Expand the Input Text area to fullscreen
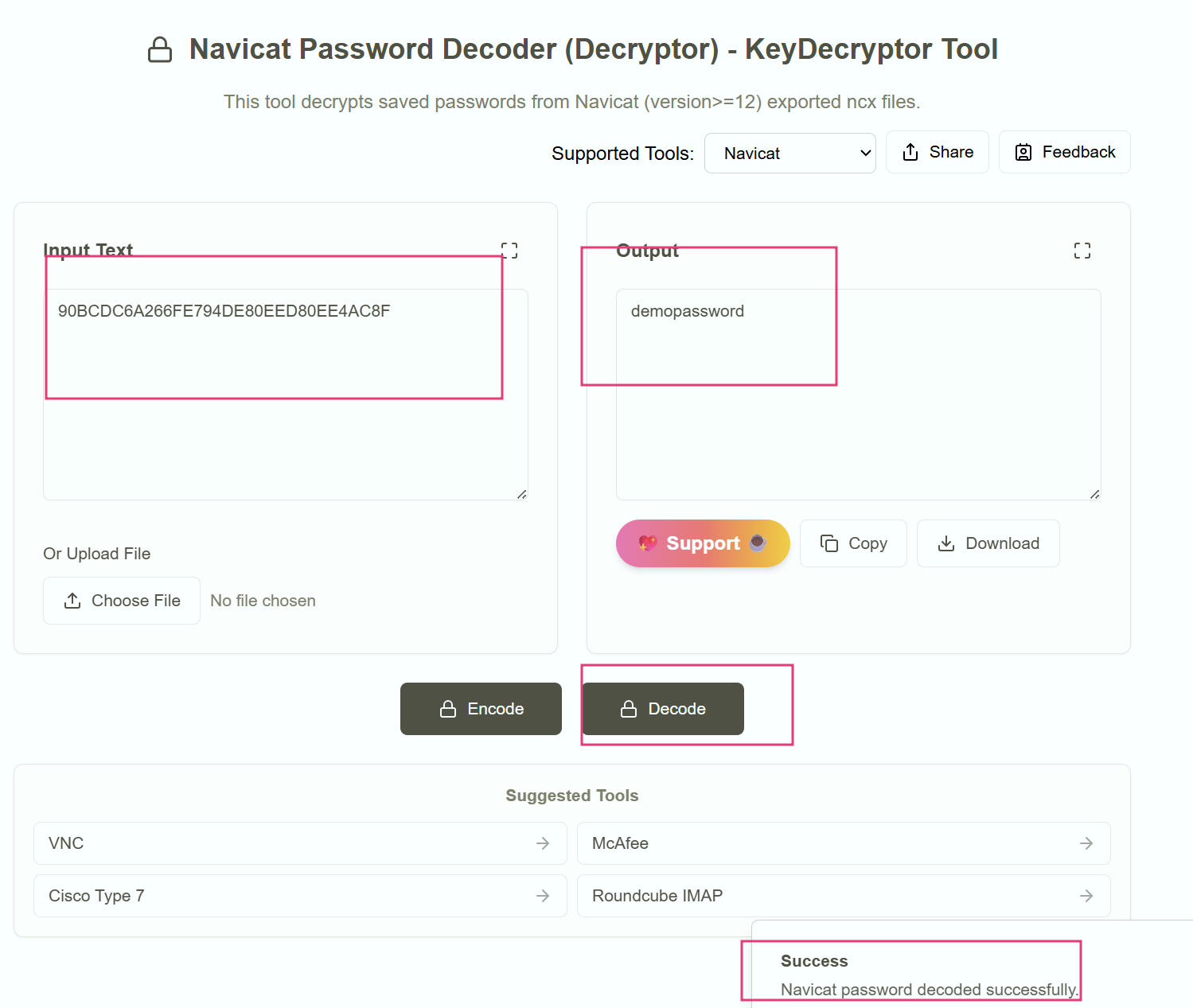This screenshot has height=1008, width=1193. 509,250
